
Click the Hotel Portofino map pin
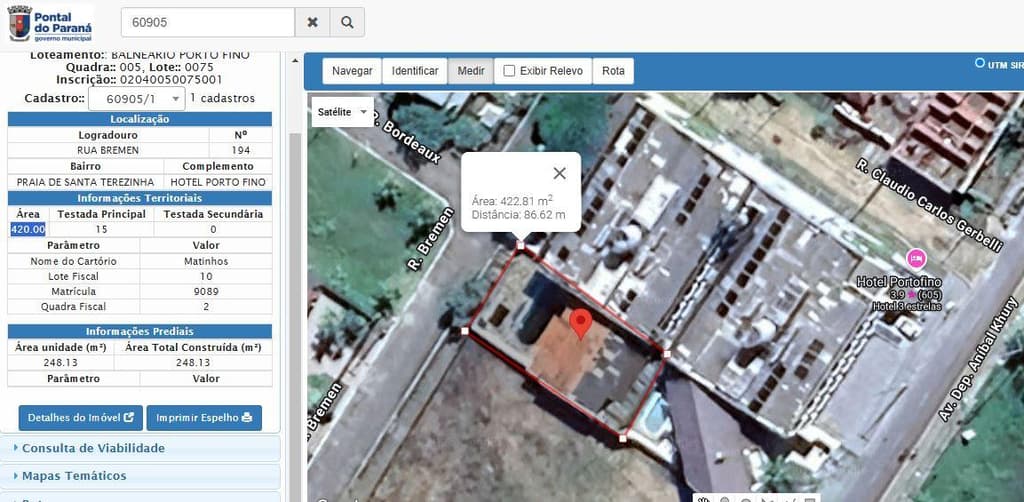click(916, 259)
